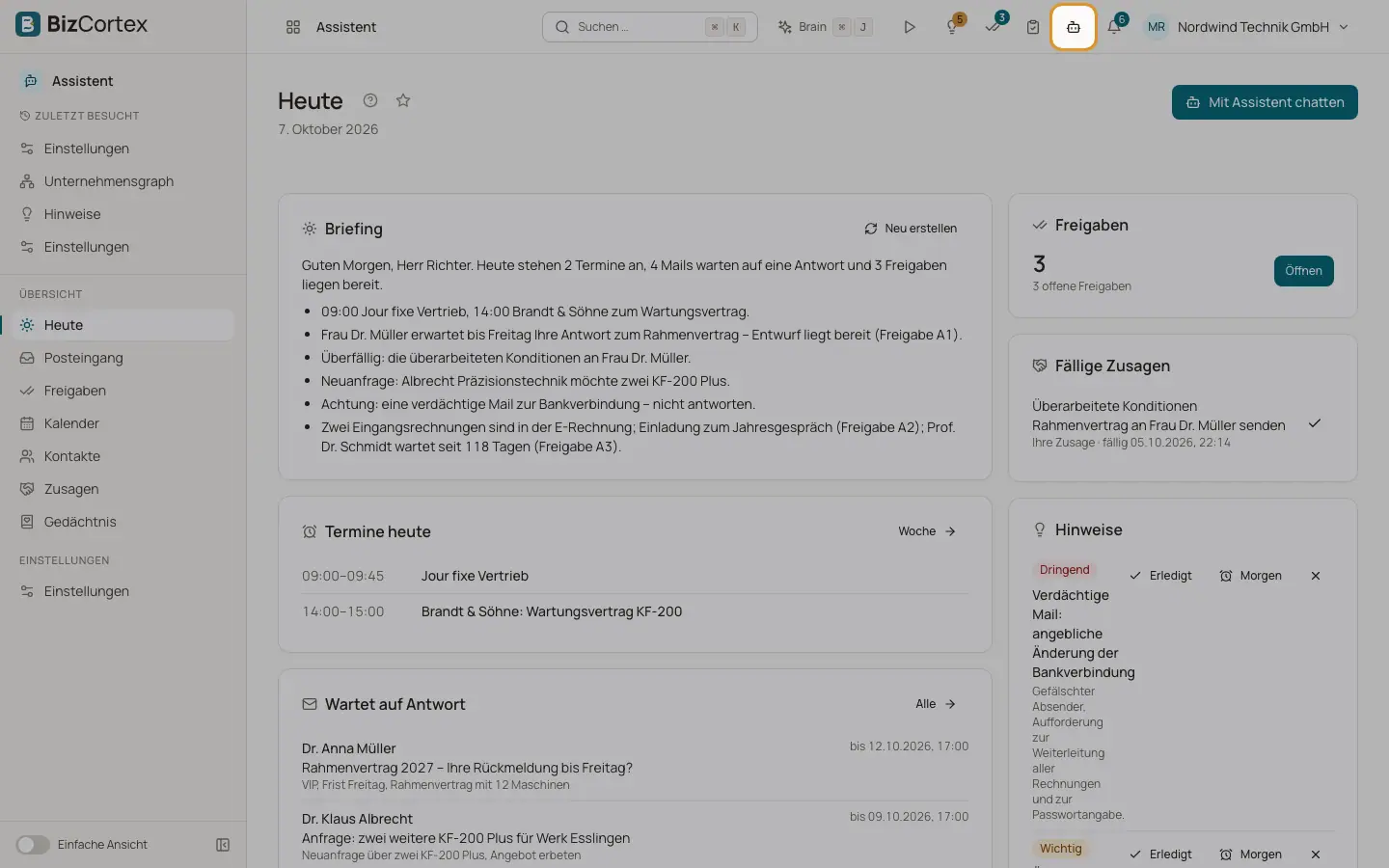Mark the Wichtig hint as Erledigt

click(1160, 854)
